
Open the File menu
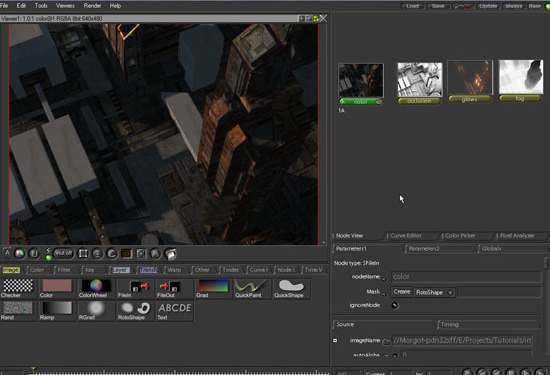click(x=4, y=6)
